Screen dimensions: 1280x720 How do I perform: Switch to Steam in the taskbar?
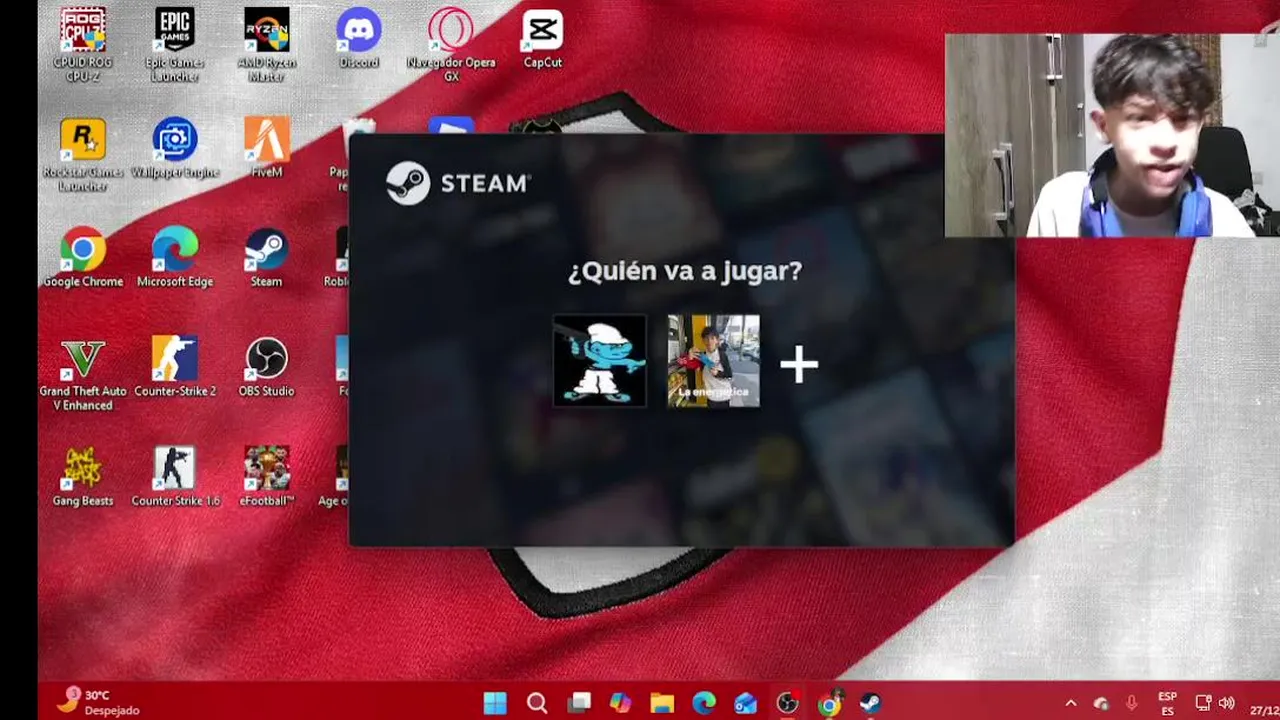[x=870, y=703]
